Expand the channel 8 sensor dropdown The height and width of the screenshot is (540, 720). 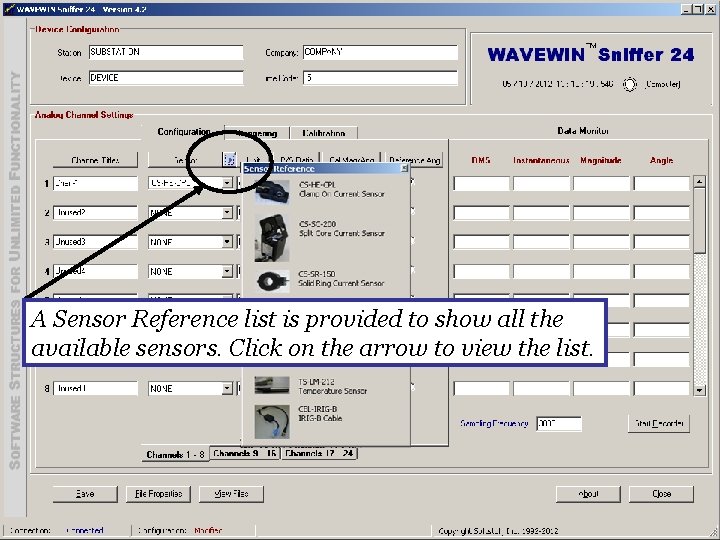click(x=227, y=388)
